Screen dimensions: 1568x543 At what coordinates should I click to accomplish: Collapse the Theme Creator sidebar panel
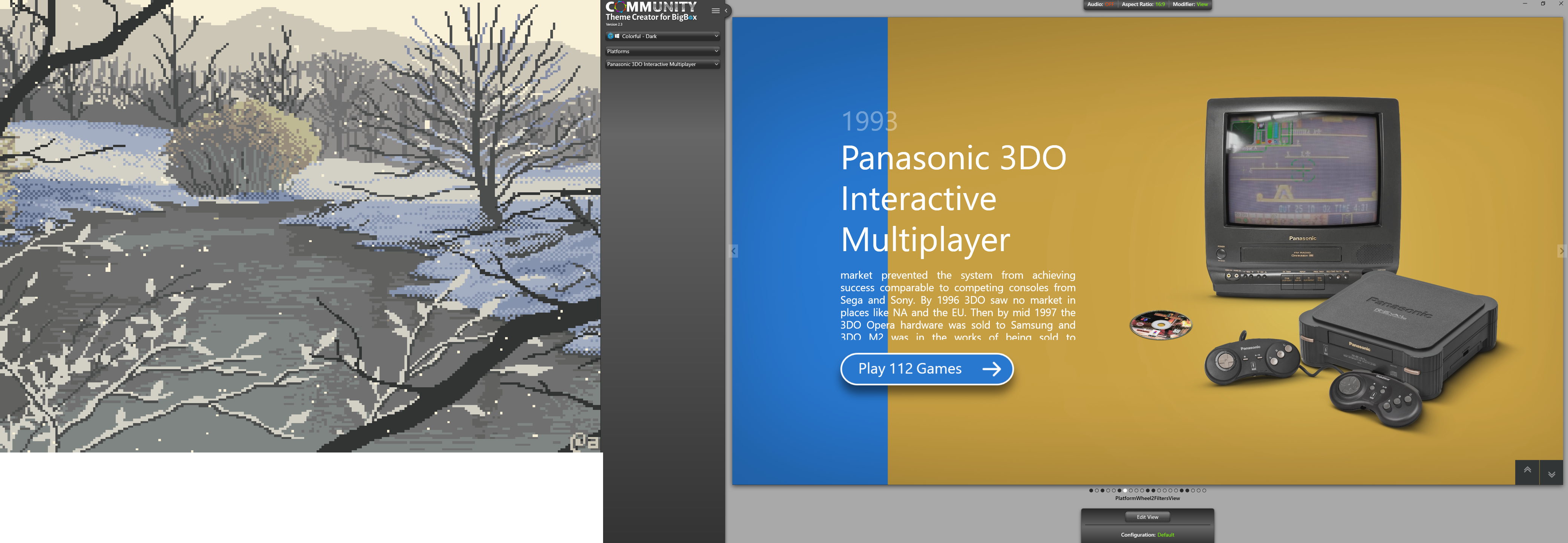tap(726, 10)
